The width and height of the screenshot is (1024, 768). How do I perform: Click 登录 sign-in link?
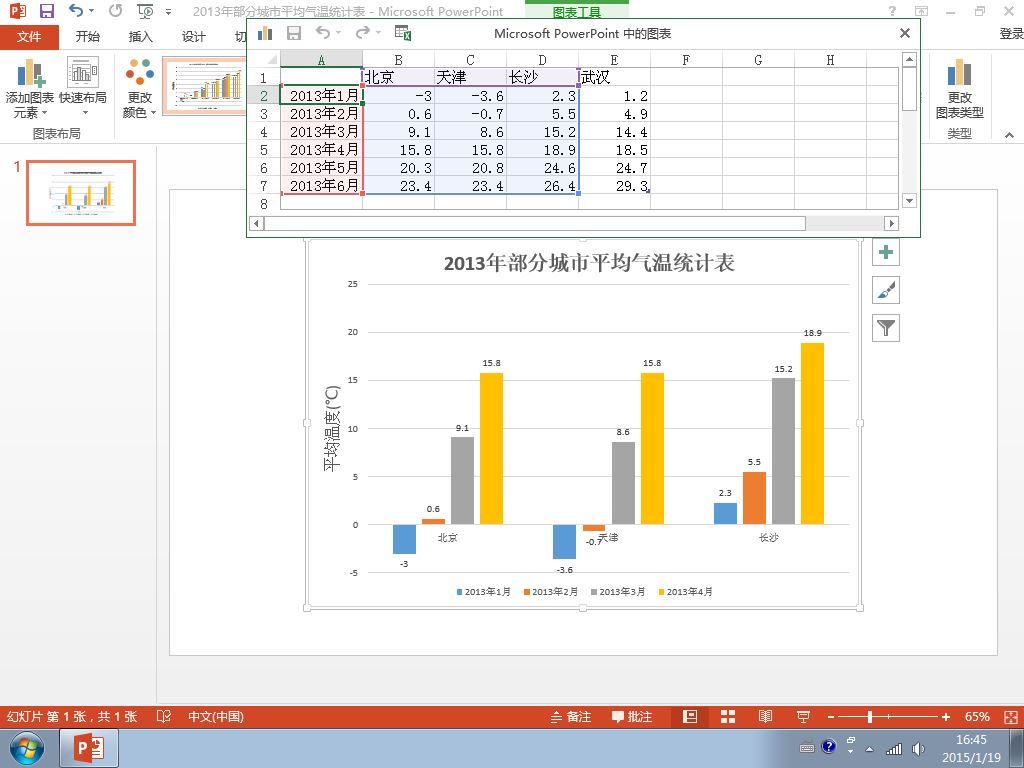1011,34
